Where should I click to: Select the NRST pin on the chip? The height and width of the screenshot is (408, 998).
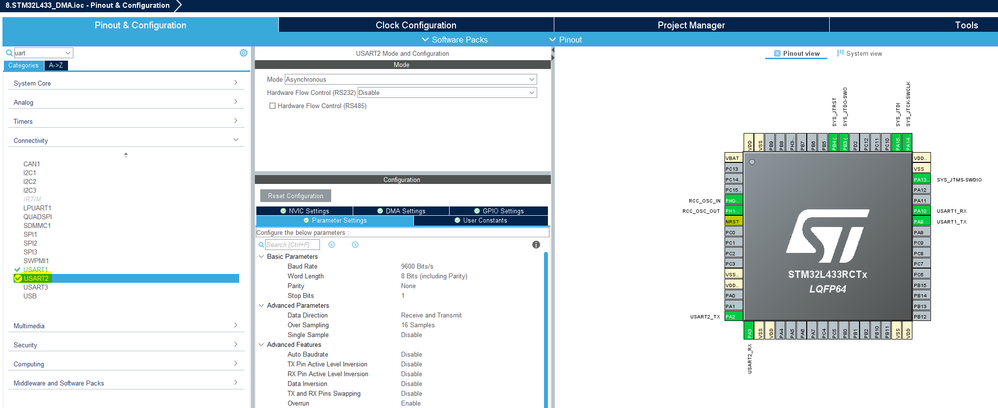coord(732,222)
